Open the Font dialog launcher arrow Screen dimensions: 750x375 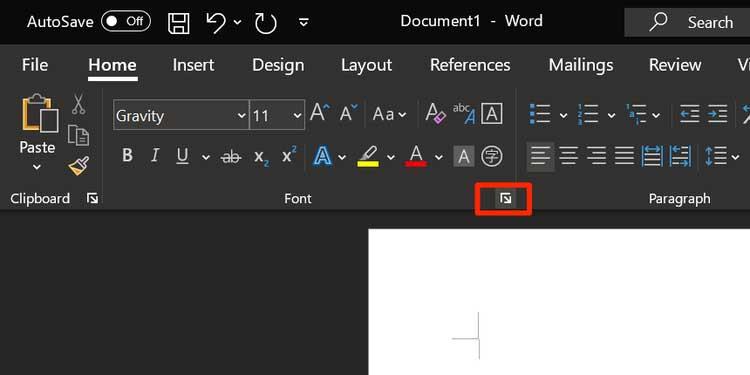point(505,199)
